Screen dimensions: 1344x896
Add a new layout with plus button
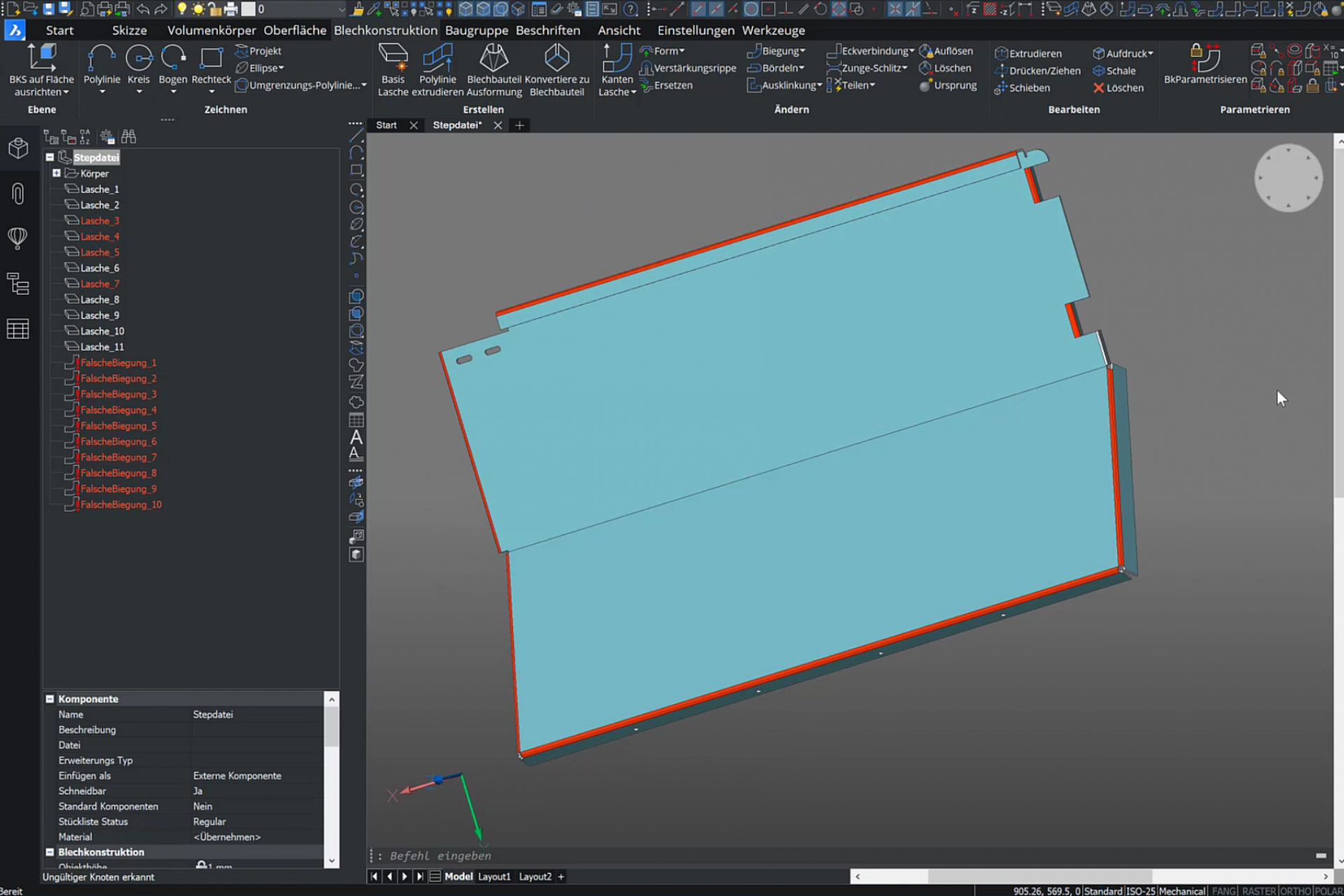pyautogui.click(x=561, y=876)
